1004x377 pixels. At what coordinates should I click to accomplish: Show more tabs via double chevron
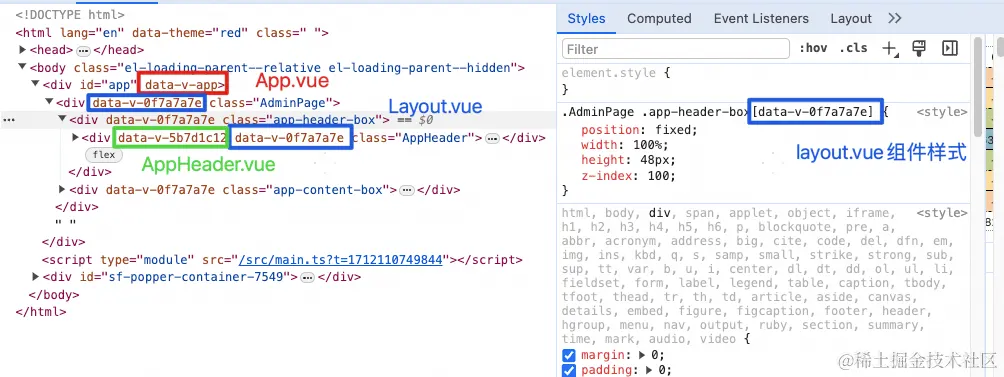click(895, 19)
